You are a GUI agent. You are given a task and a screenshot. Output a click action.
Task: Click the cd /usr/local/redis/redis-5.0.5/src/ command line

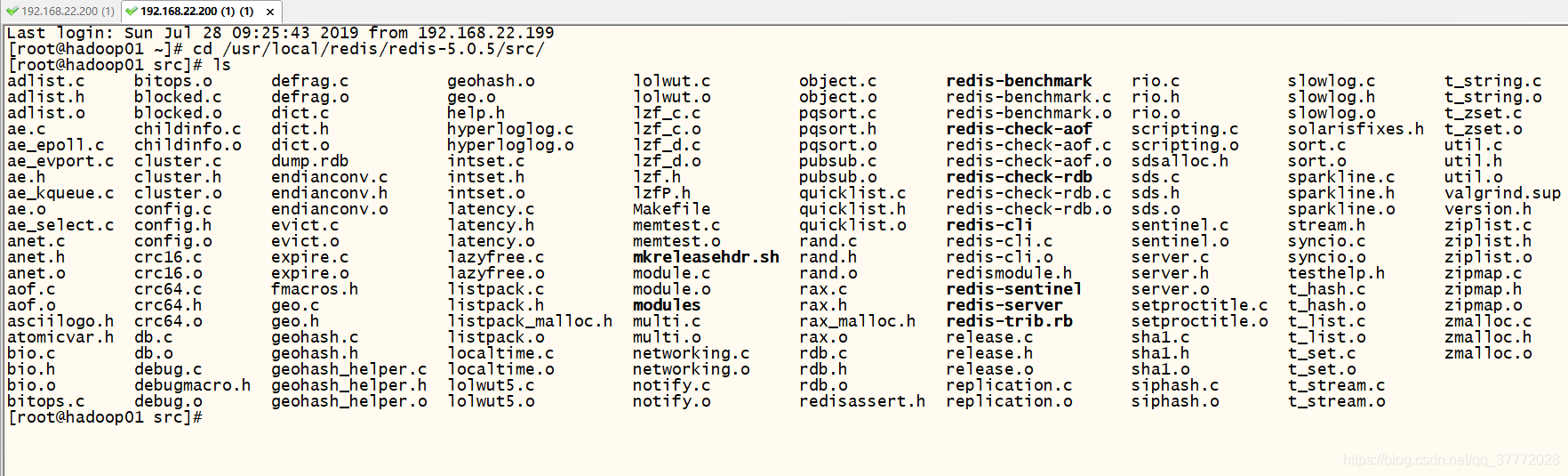point(369,49)
